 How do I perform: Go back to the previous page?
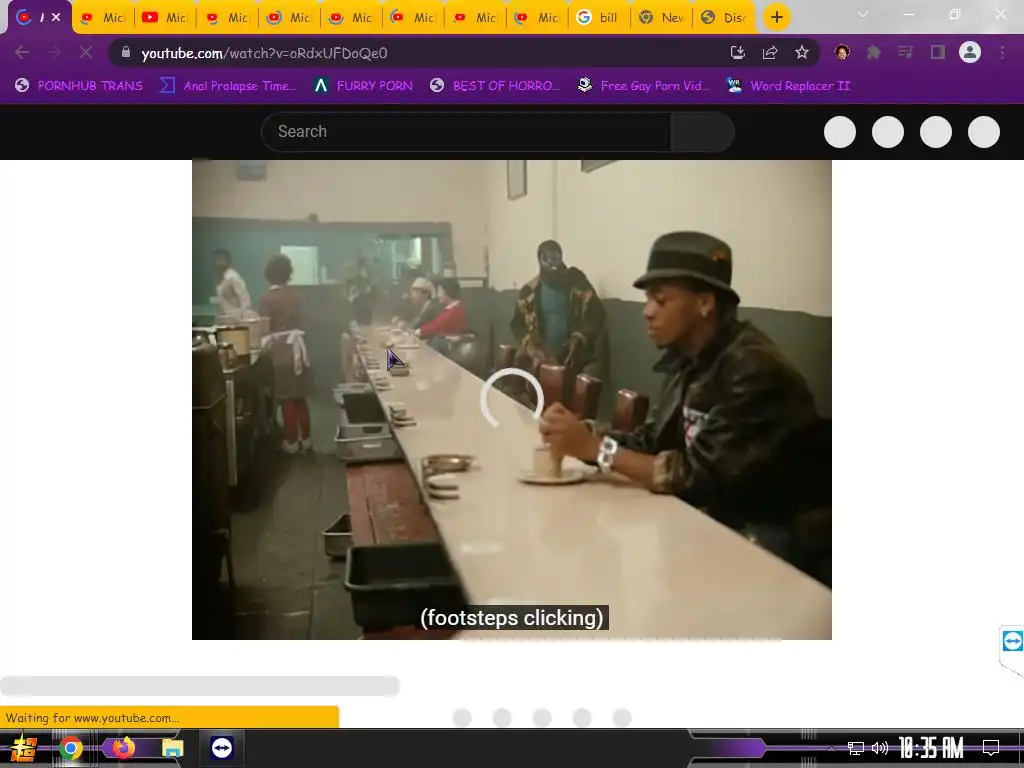(22, 52)
